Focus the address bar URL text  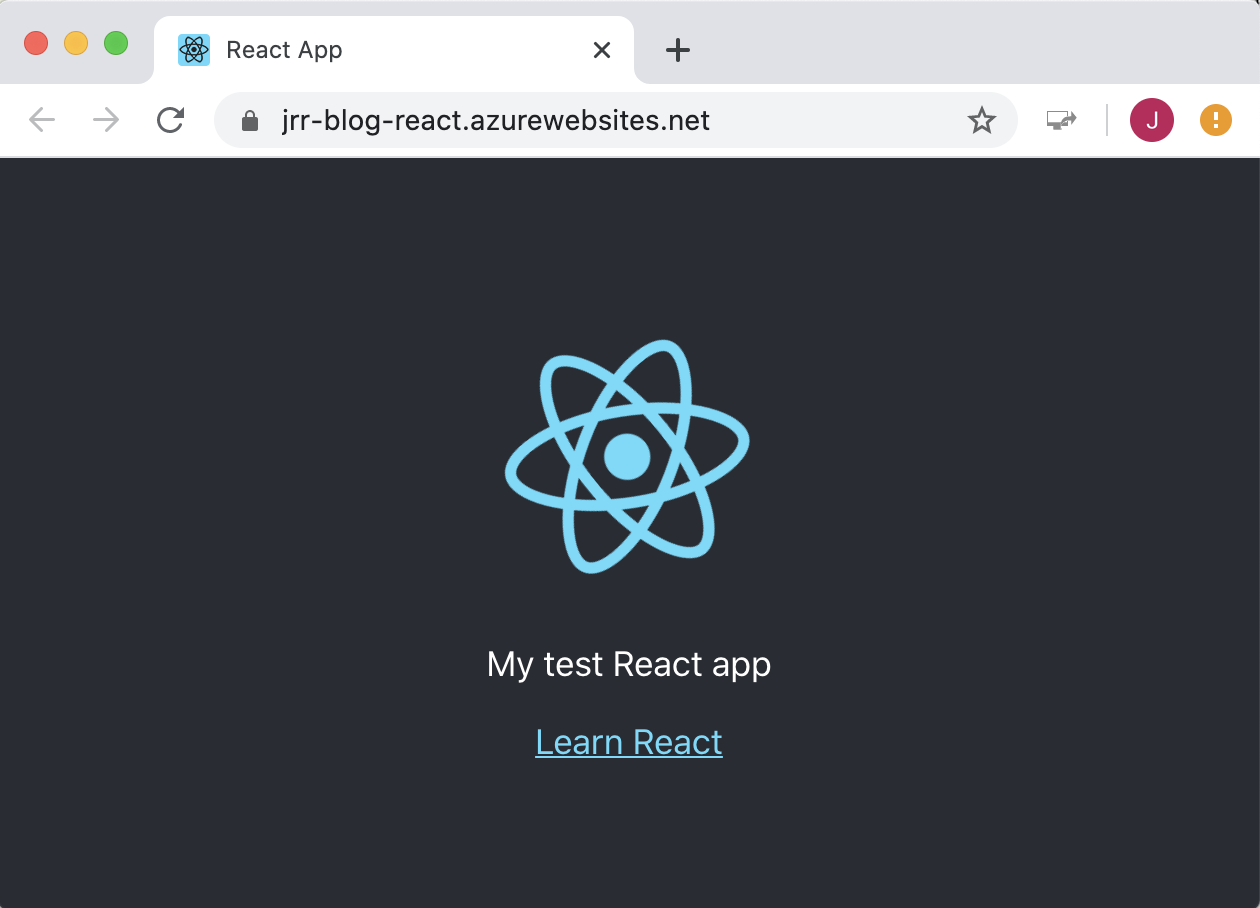pos(496,121)
